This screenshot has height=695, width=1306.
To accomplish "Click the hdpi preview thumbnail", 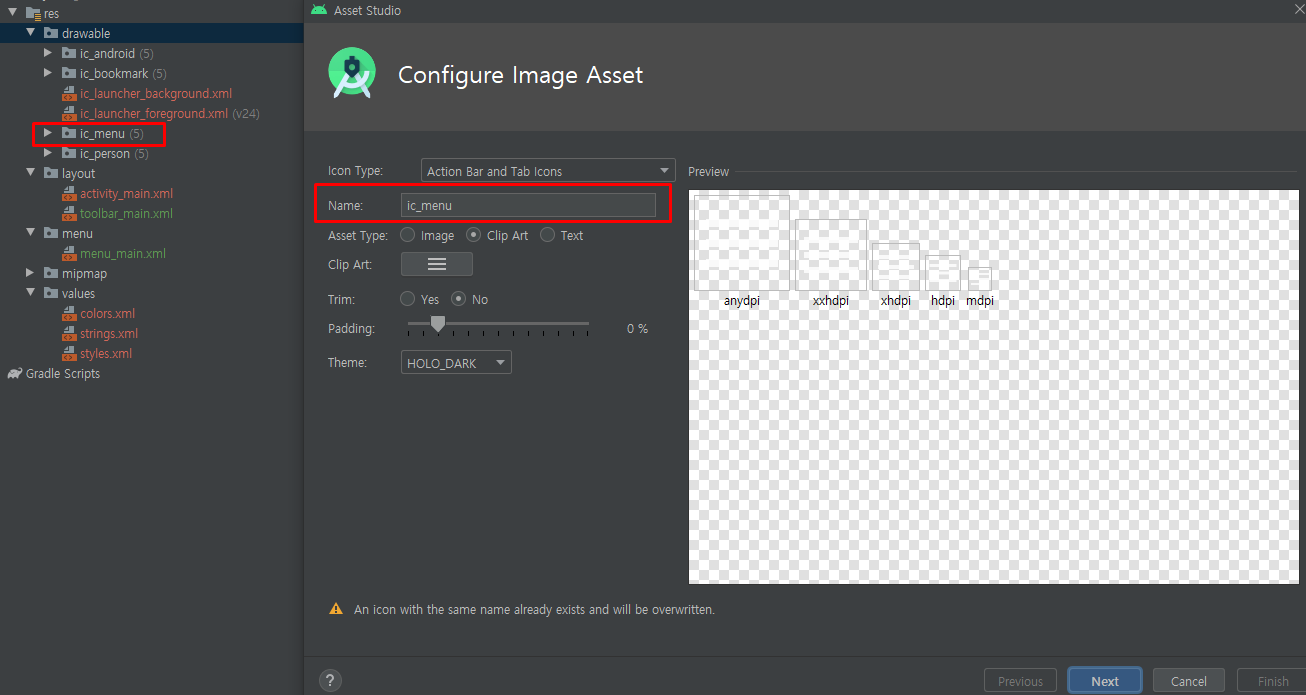I will point(943,273).
